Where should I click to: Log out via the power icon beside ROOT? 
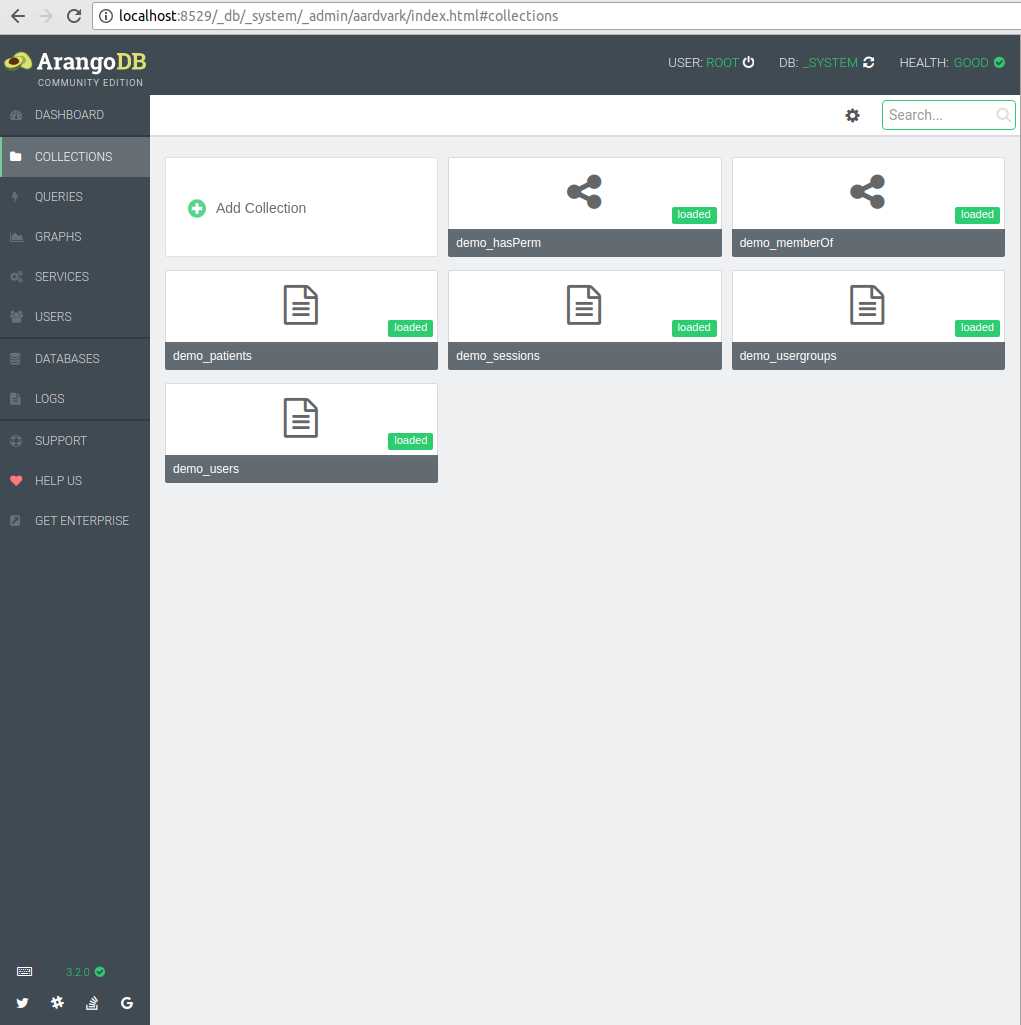point(749,62)
